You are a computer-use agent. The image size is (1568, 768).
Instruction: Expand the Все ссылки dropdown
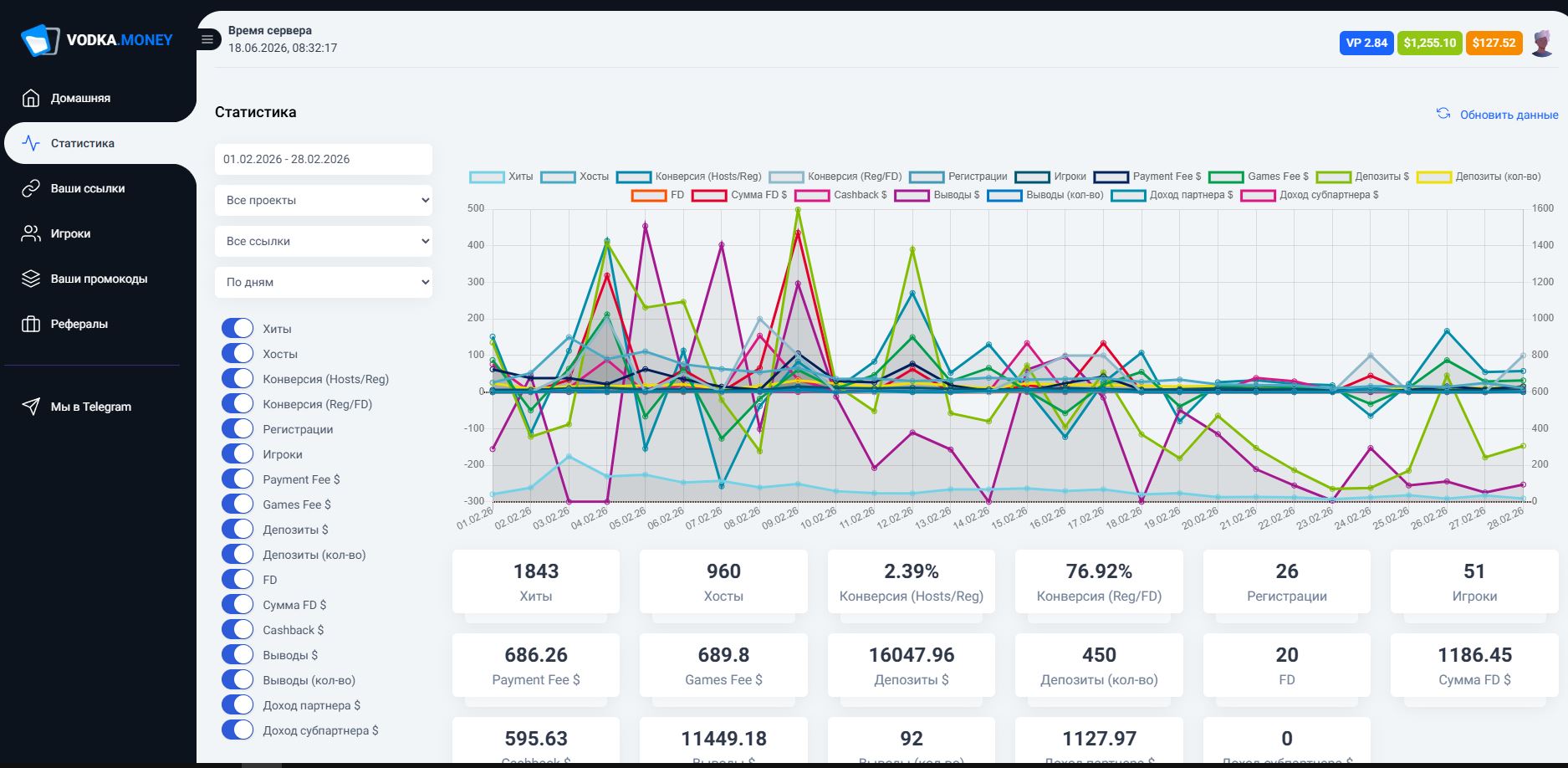[x=324, y=241]
